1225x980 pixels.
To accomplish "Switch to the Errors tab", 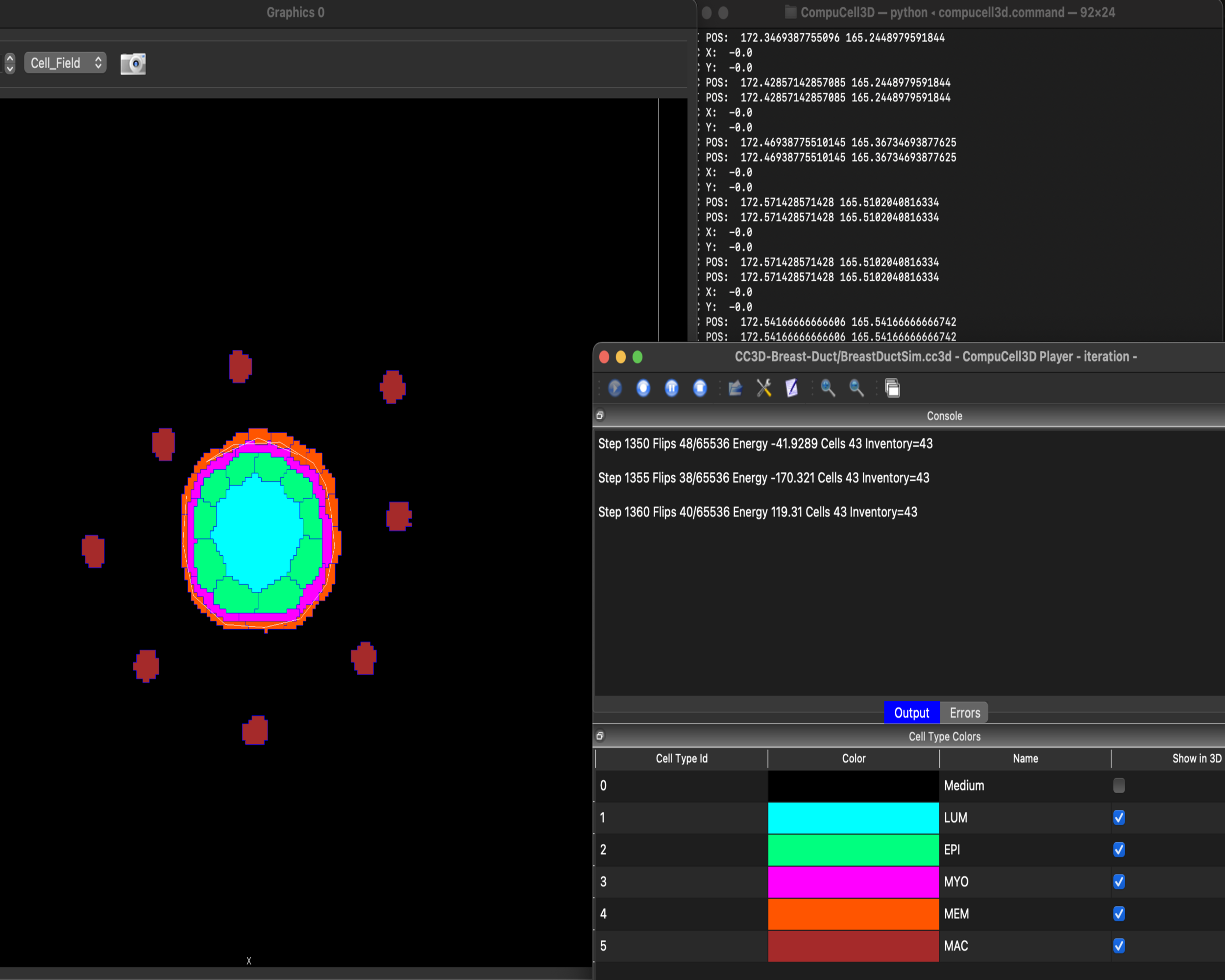I will coord(965,712).
